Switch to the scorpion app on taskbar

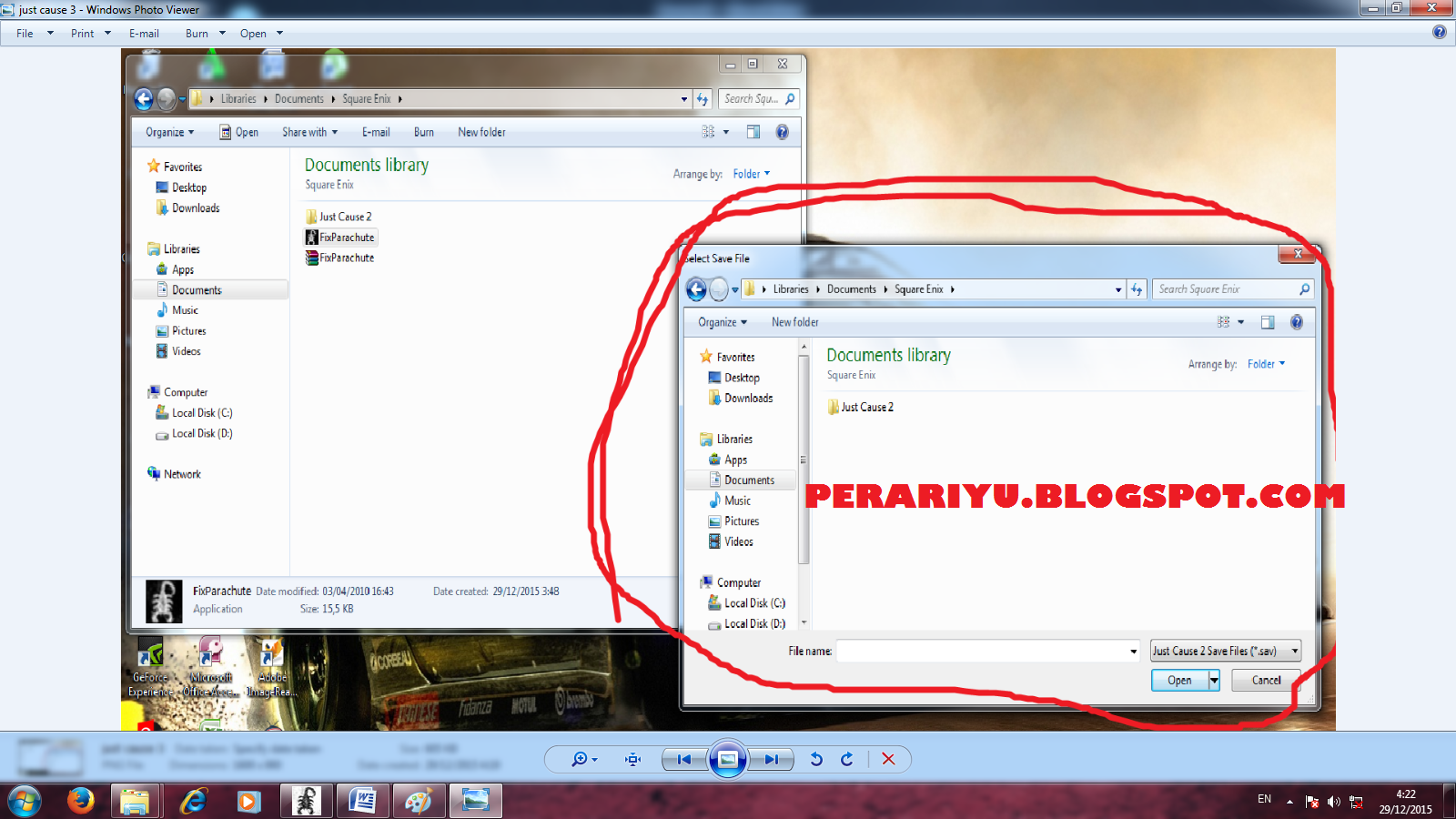click(306, 801)
